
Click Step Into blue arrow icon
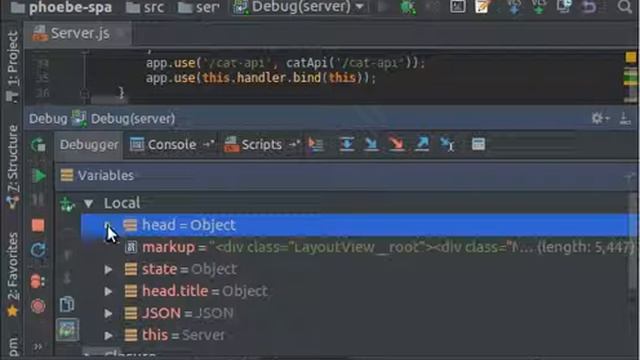pos(371,144)
